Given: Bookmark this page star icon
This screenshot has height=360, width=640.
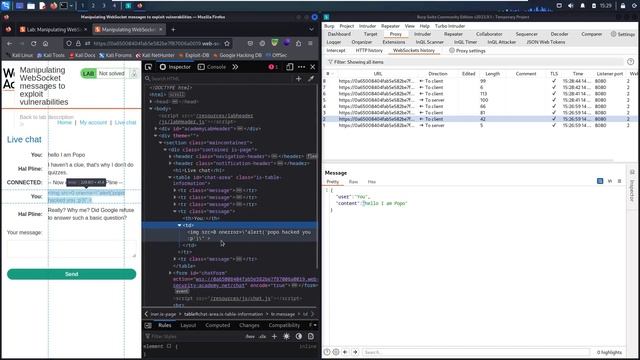Looking at the screenshot, I should tap(227, 43).
